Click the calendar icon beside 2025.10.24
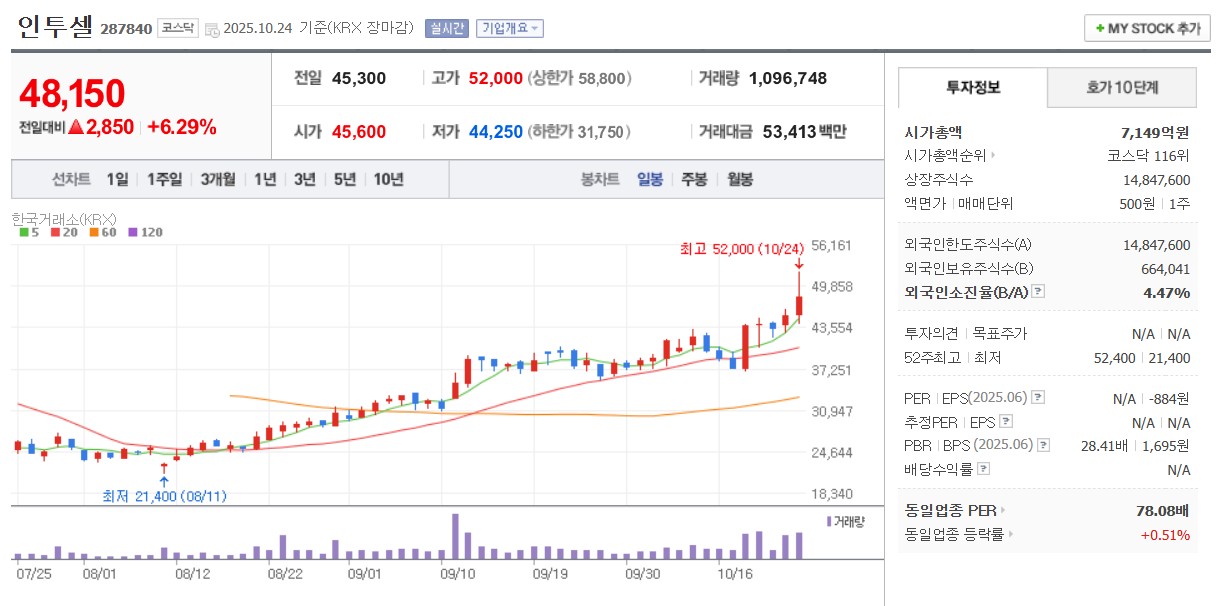Screen dimensions: 1223x606 [x=213, y=29]
